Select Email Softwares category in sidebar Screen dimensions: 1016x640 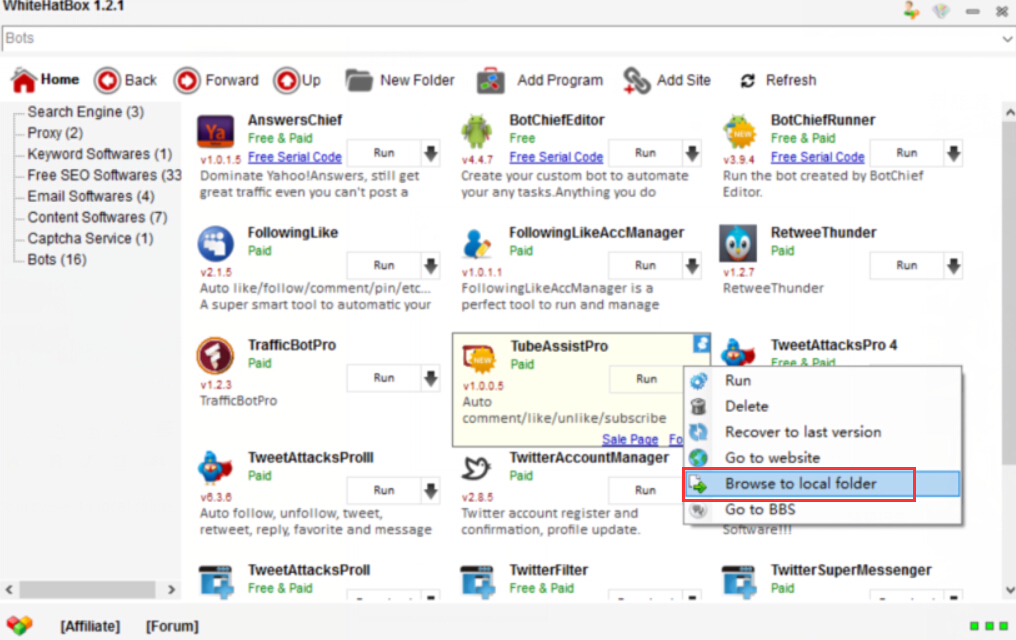[90, 196]
